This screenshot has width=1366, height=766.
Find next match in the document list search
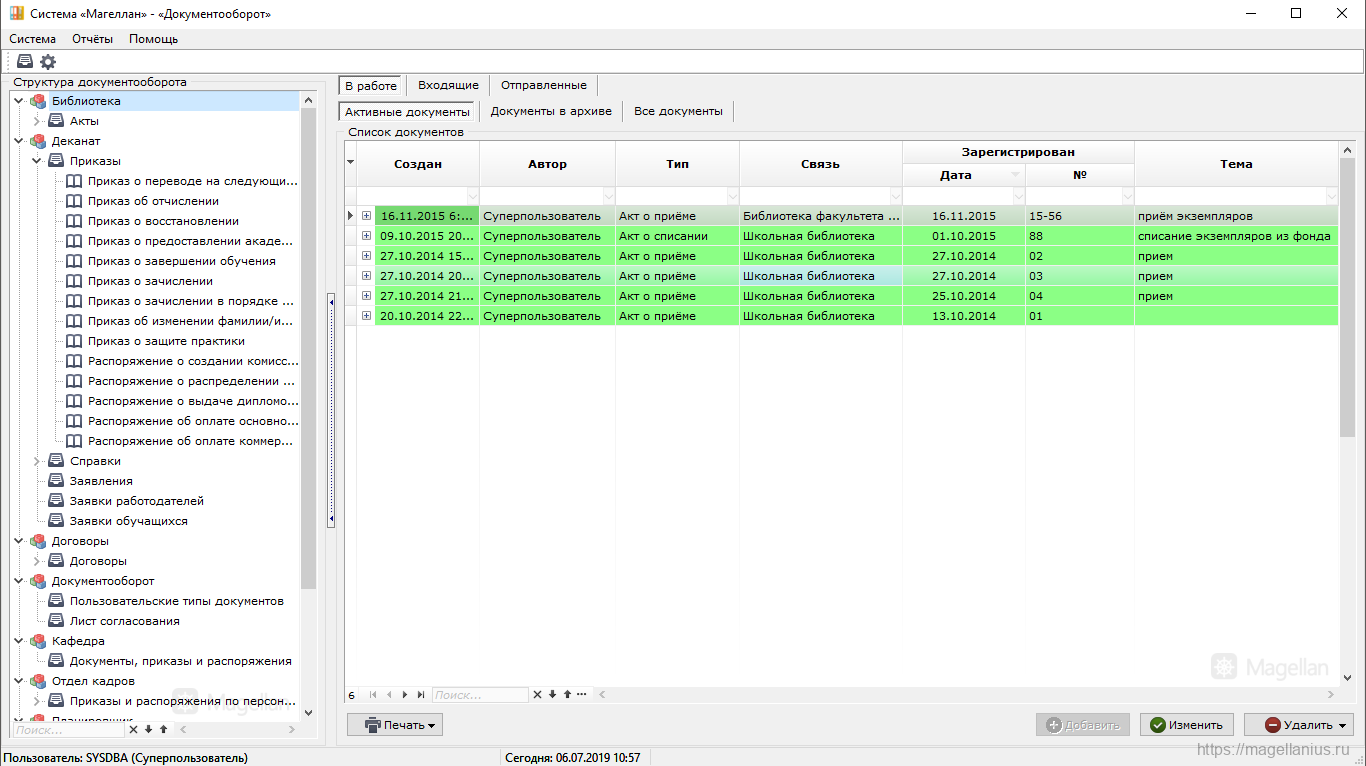click(552, 694)
